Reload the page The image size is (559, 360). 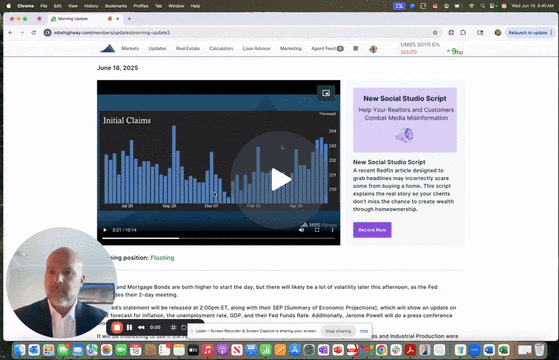(x=34, y=33)
